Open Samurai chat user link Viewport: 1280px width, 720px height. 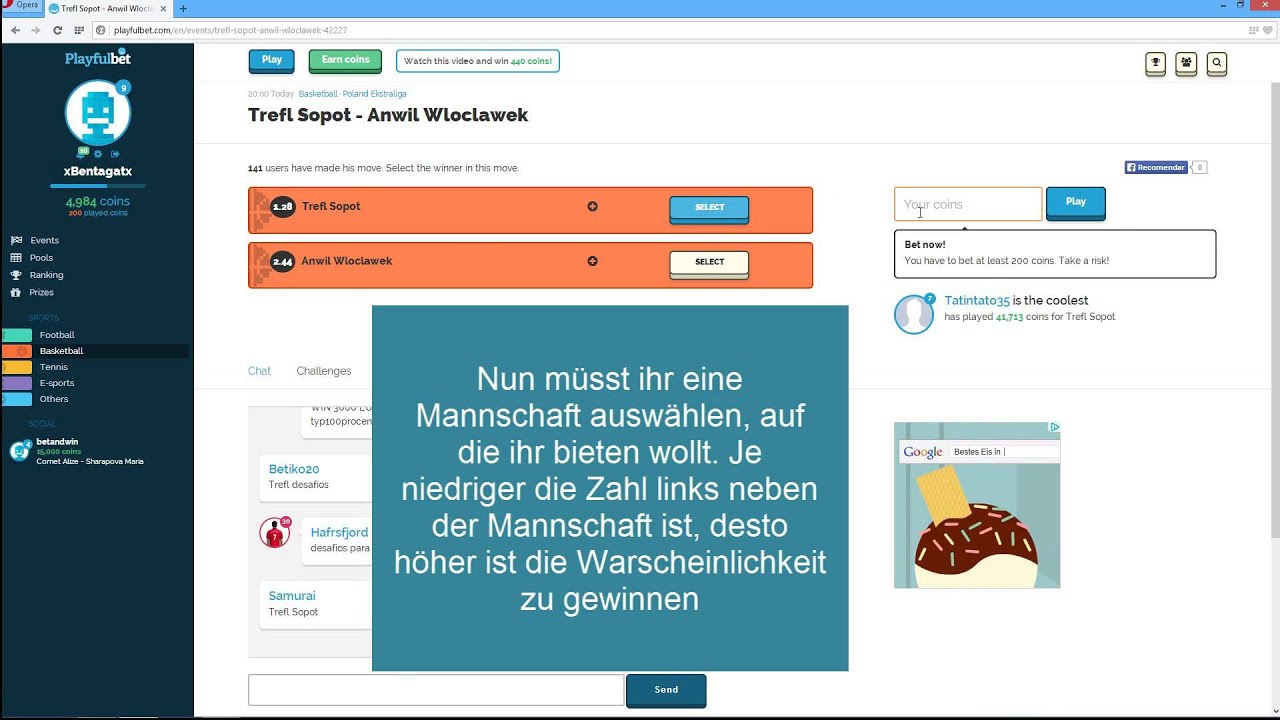(292, 596)
